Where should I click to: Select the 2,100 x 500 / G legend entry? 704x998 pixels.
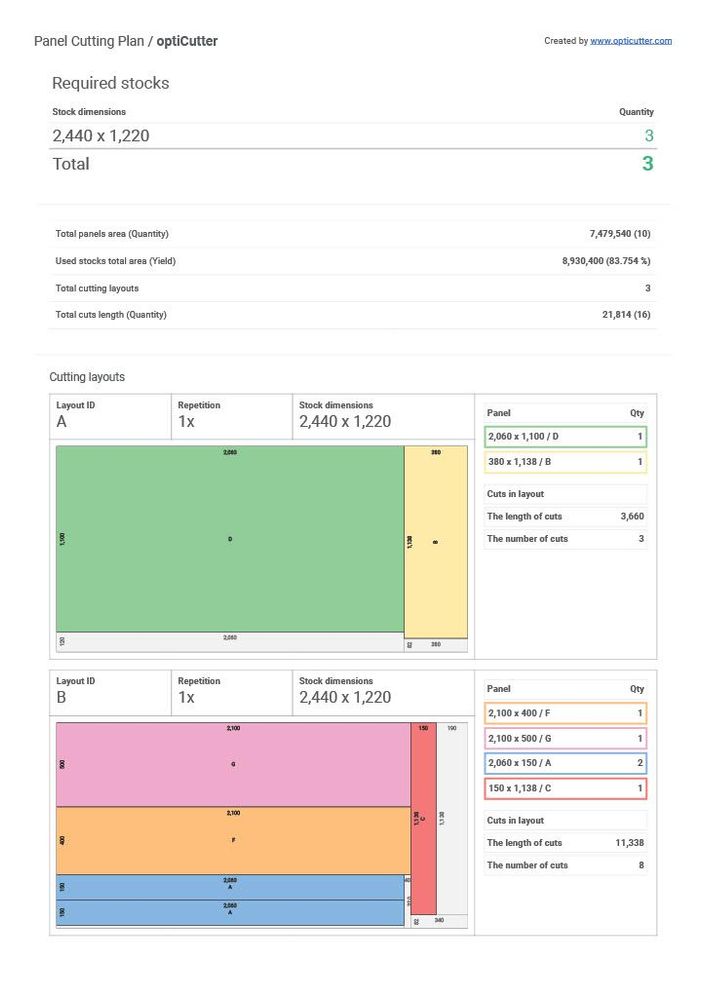(565, 739)
